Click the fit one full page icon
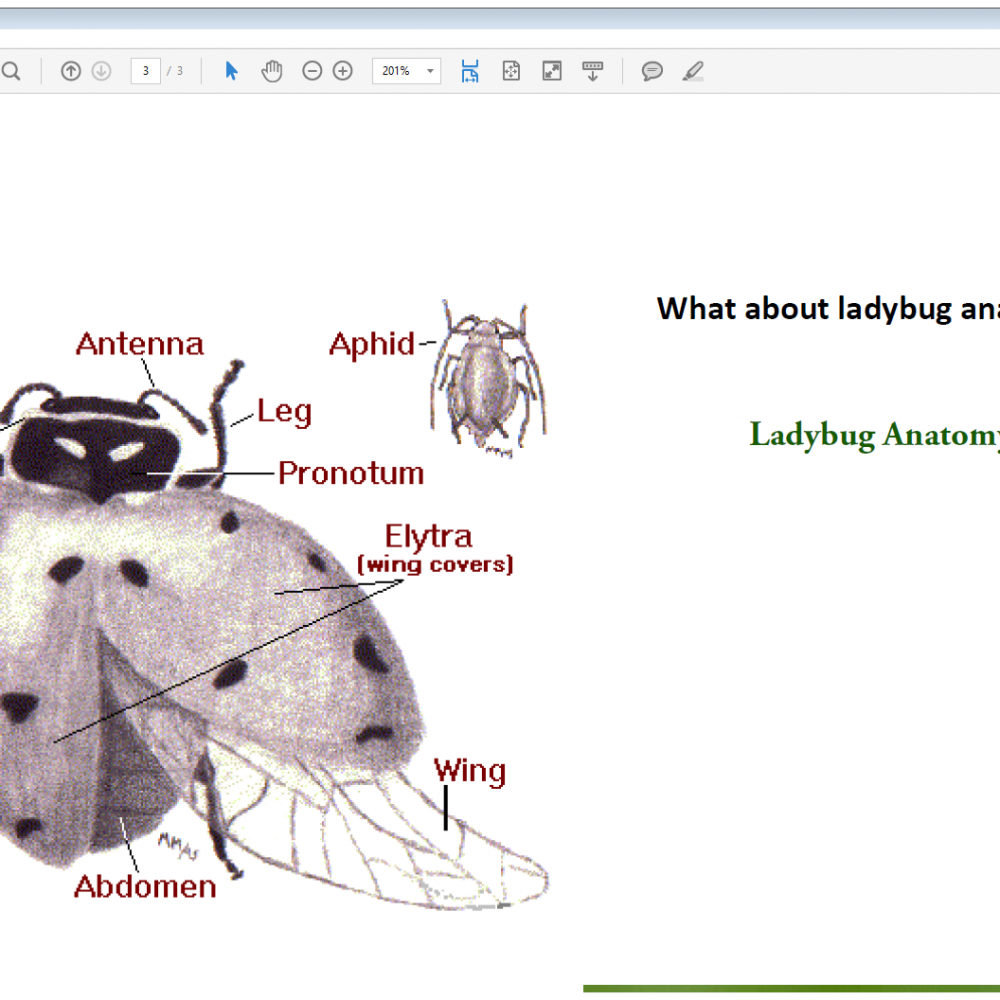Screen dimensions: 1000x1000 click(511, 71)
